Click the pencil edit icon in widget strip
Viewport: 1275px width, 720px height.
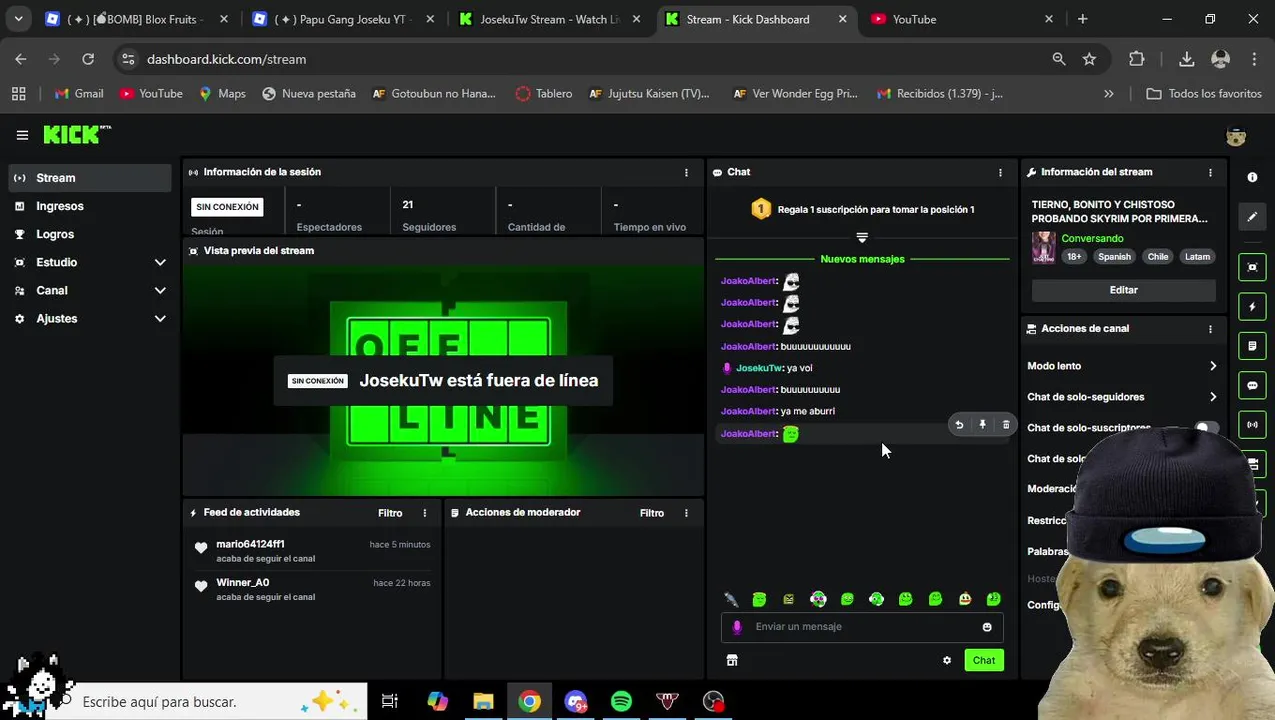[1252, 217]
